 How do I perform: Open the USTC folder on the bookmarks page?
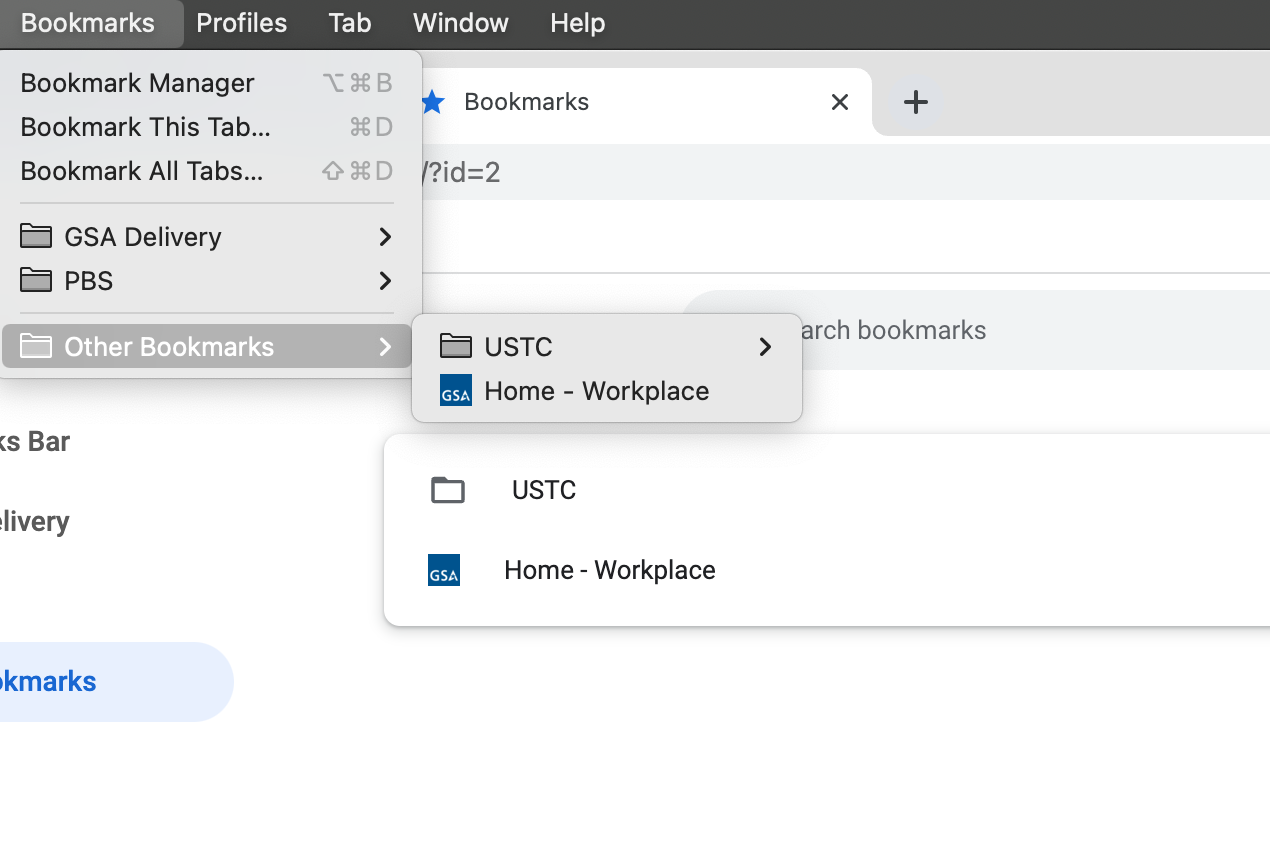[543, 489]
